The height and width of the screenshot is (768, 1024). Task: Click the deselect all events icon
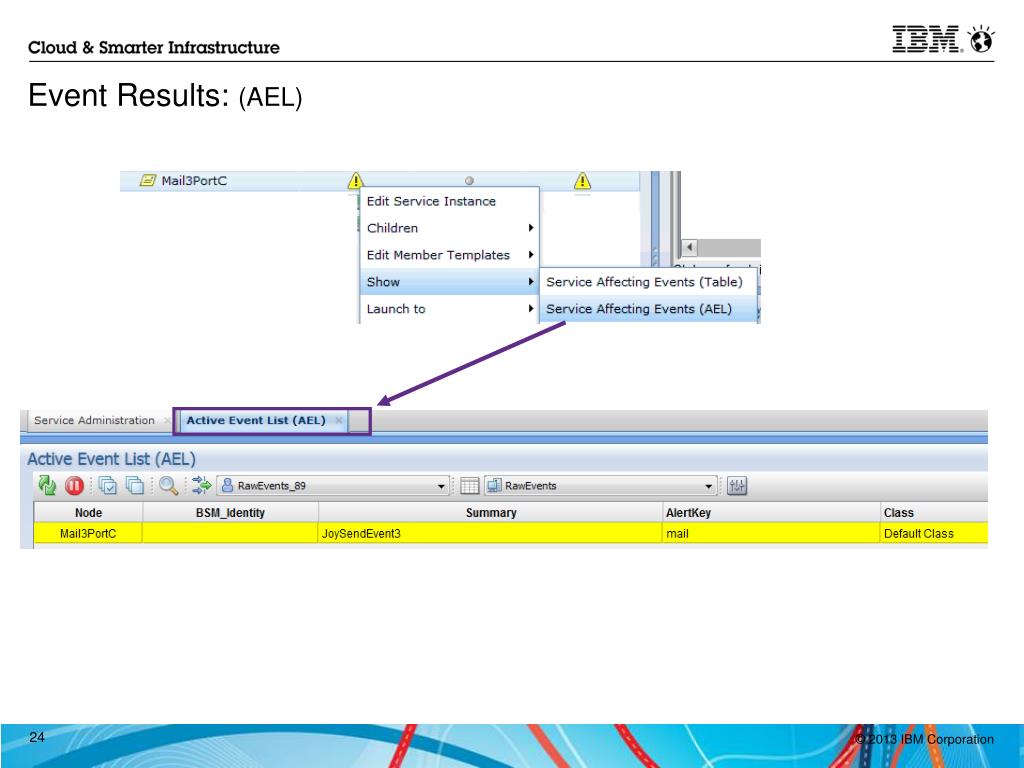point(135,485)
